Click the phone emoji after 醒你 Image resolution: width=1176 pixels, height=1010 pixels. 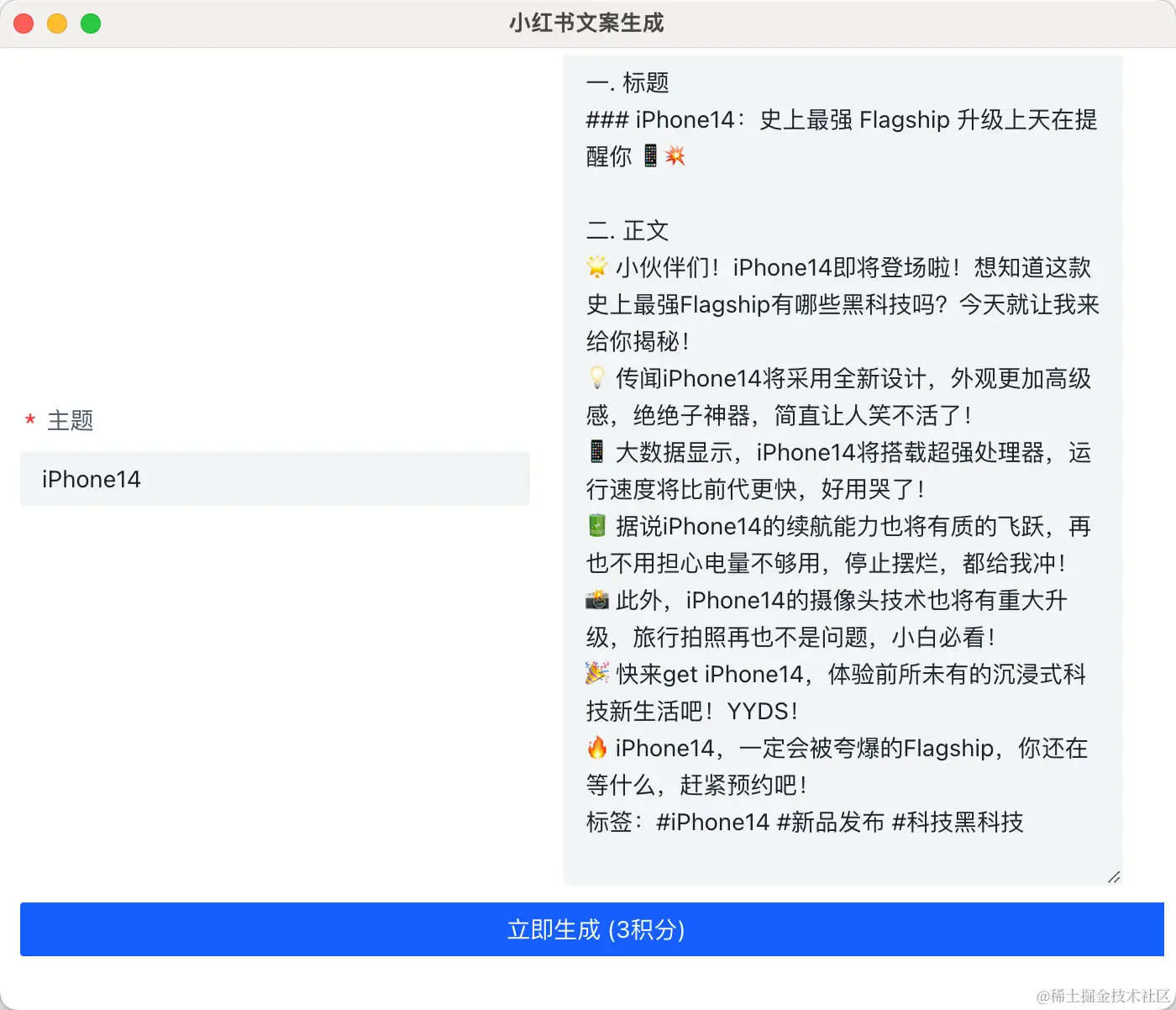pyautogui.click(x=651, y=155)
